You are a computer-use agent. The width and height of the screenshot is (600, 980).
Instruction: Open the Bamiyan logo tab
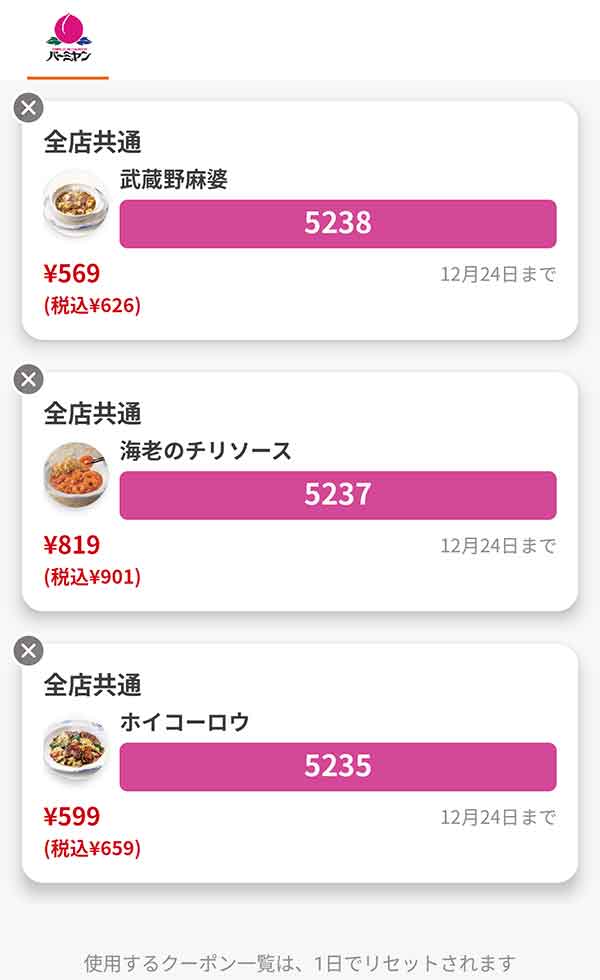click(68, 38)
